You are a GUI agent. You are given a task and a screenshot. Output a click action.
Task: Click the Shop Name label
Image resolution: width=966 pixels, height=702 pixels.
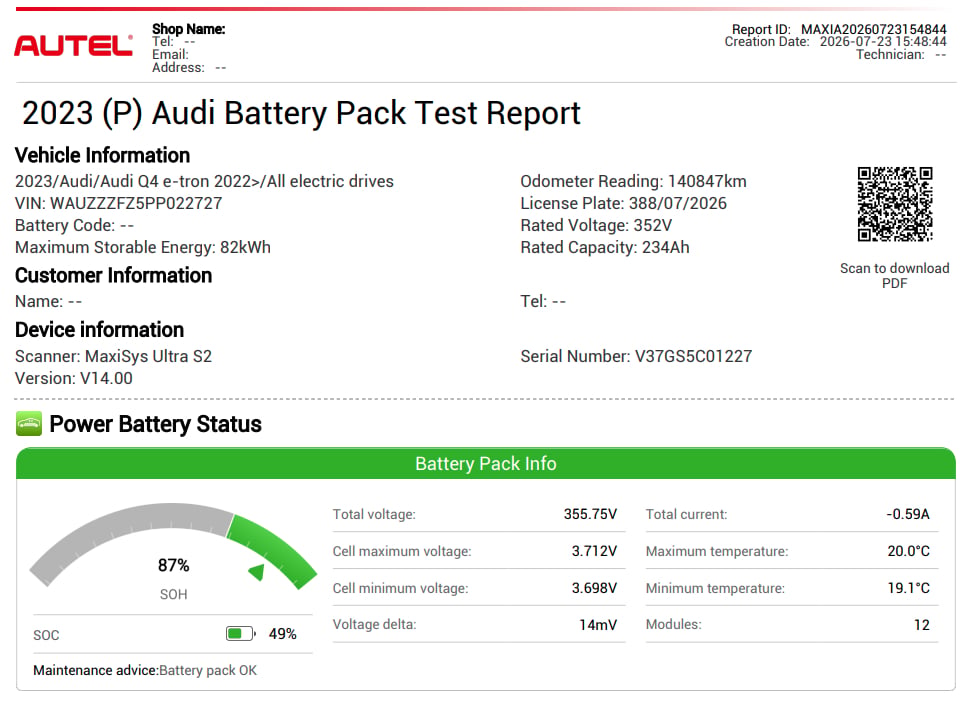pyautogui.click(x=189, y=29)
